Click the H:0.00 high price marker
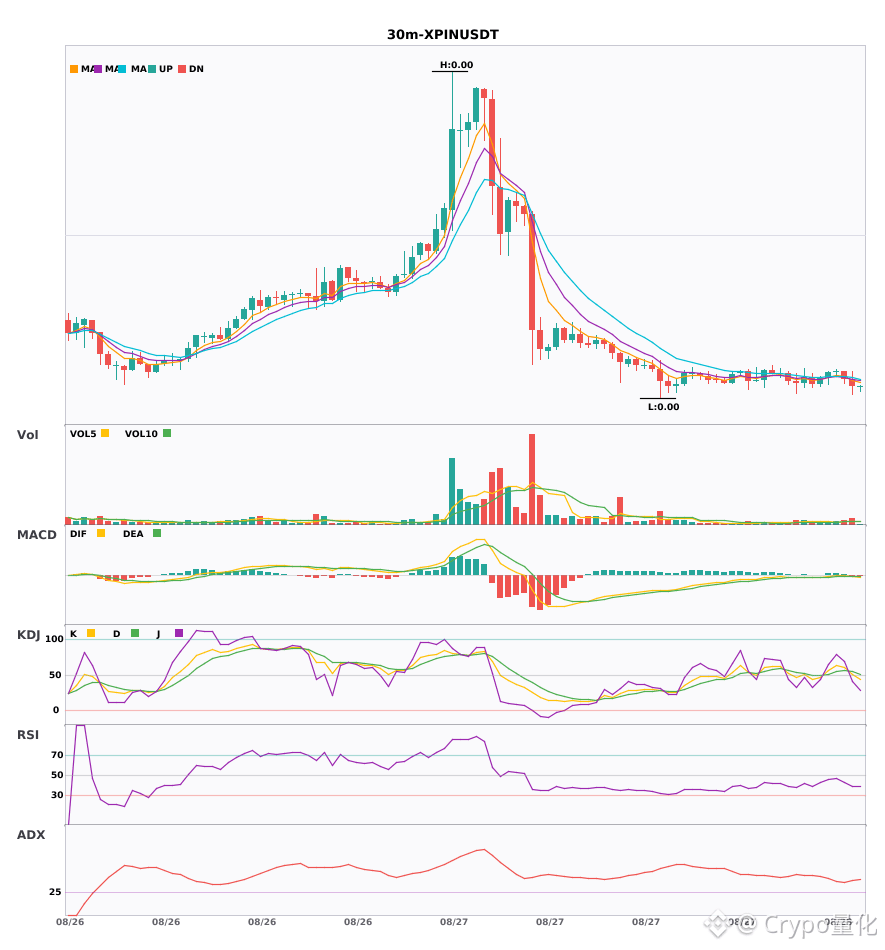The height and width of the screenshot is (950, 885). click(456, 65)
